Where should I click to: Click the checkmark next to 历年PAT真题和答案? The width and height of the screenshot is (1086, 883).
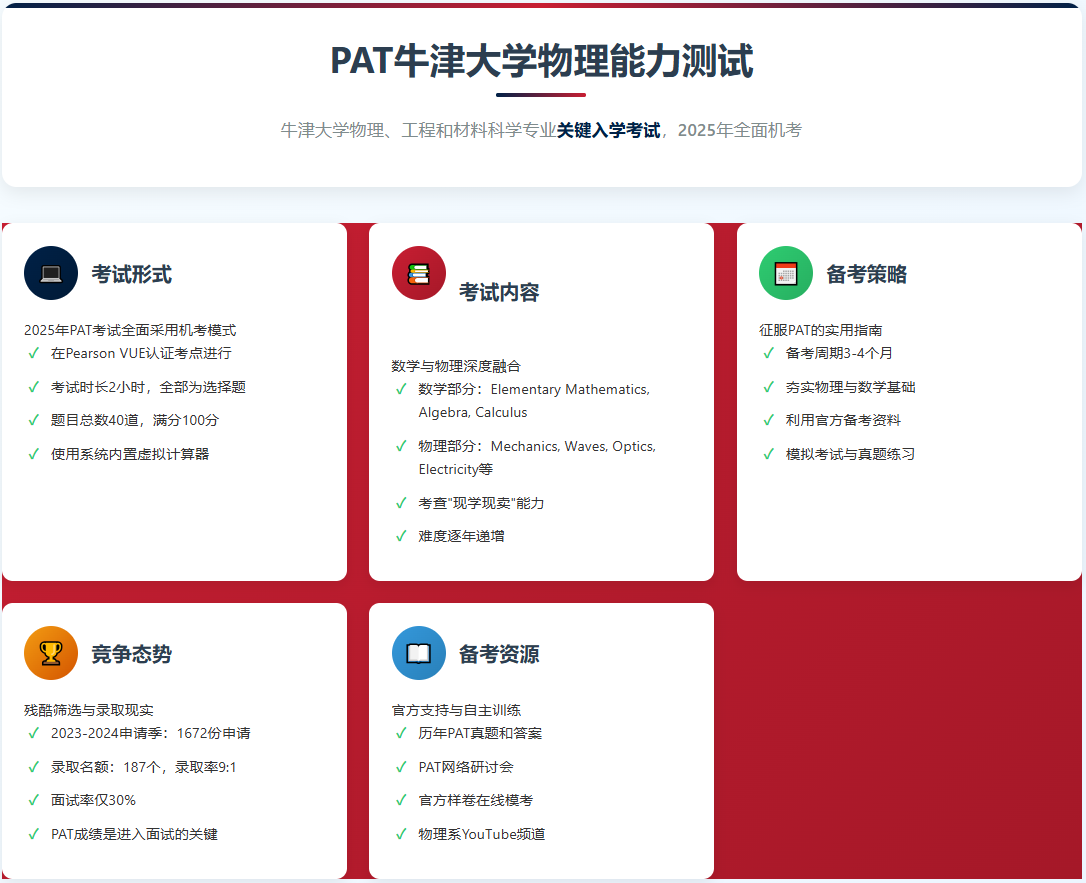(x=401, y=733)
